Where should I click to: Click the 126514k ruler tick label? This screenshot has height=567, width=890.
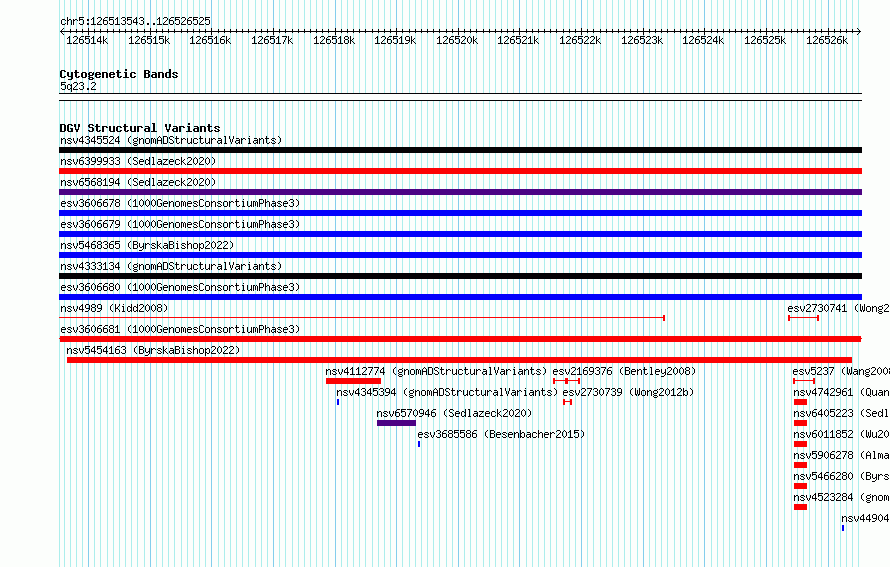point(87,40)
